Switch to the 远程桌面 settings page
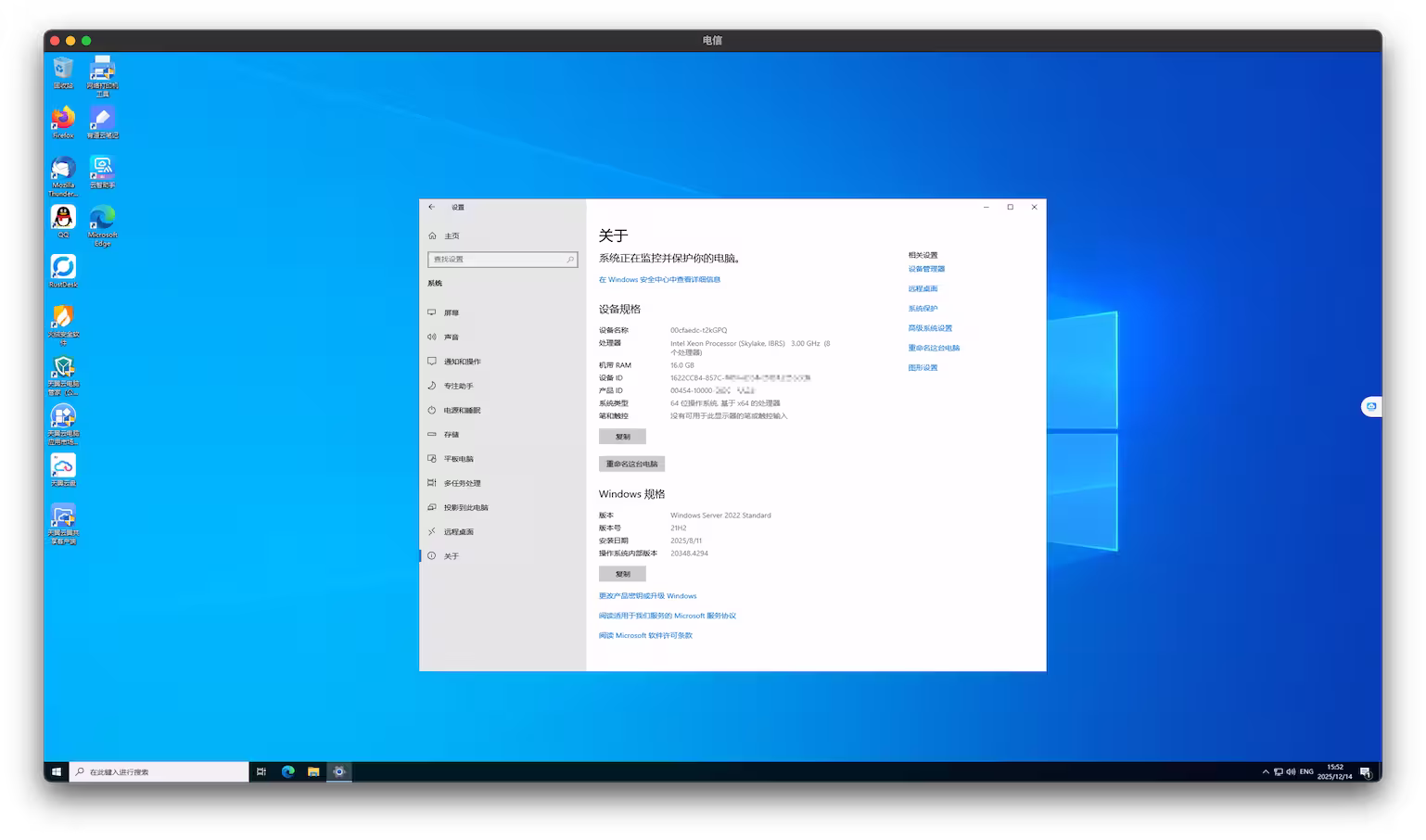1426x840 pixels. click(x=459, y=531)
